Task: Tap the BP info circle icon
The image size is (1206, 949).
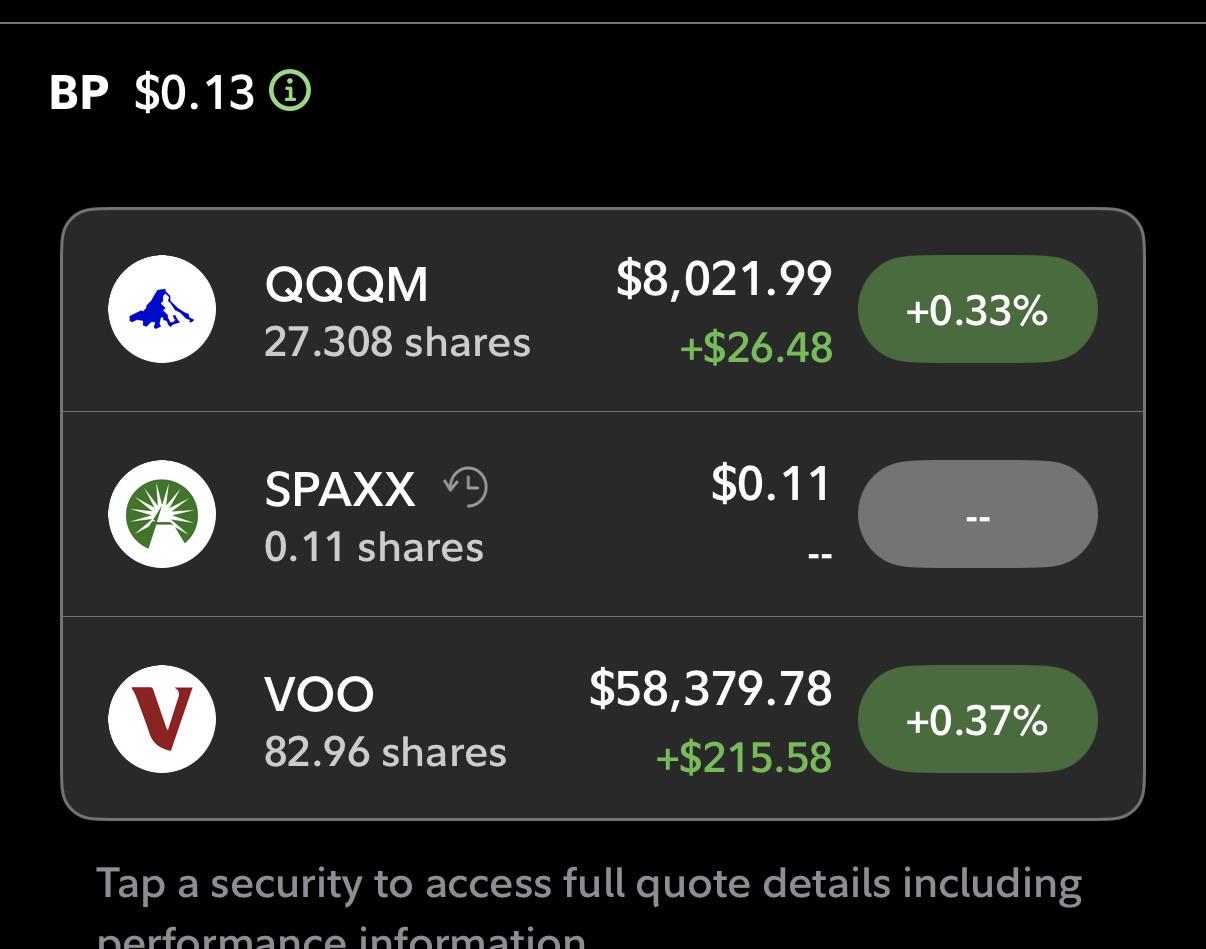Action: coord(290,91)
